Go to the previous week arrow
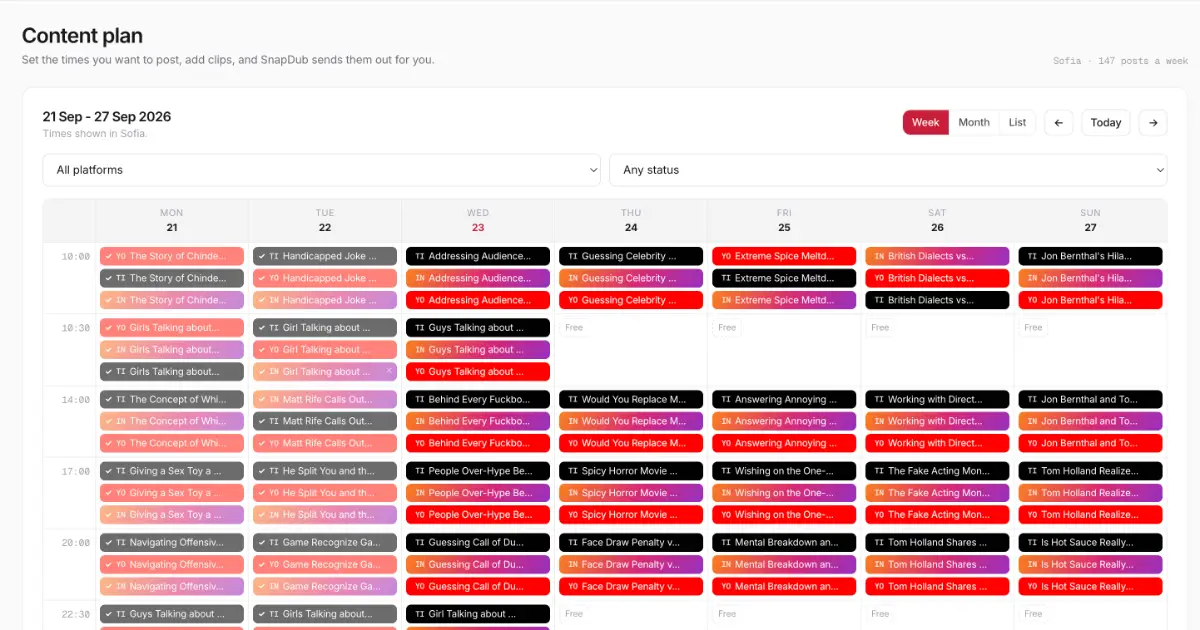Screen dimensions: 1200x630 (1059, 123)
